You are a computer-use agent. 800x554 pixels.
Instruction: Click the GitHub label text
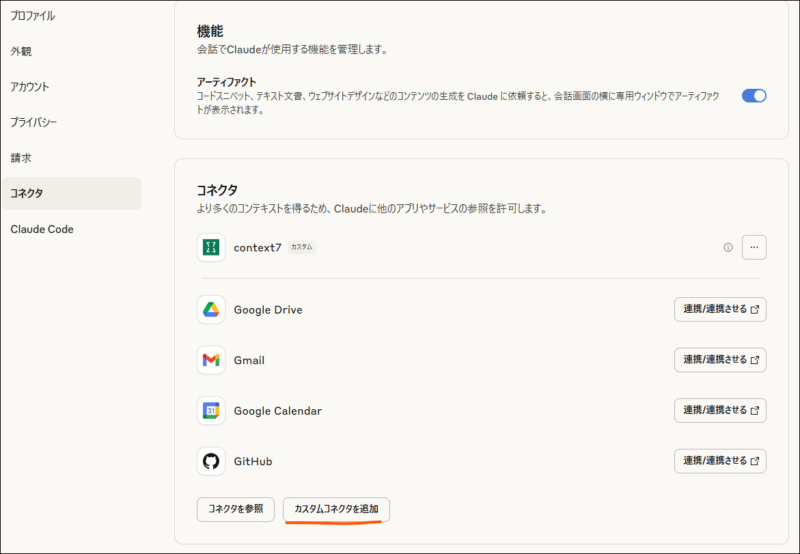click(253, 462)
